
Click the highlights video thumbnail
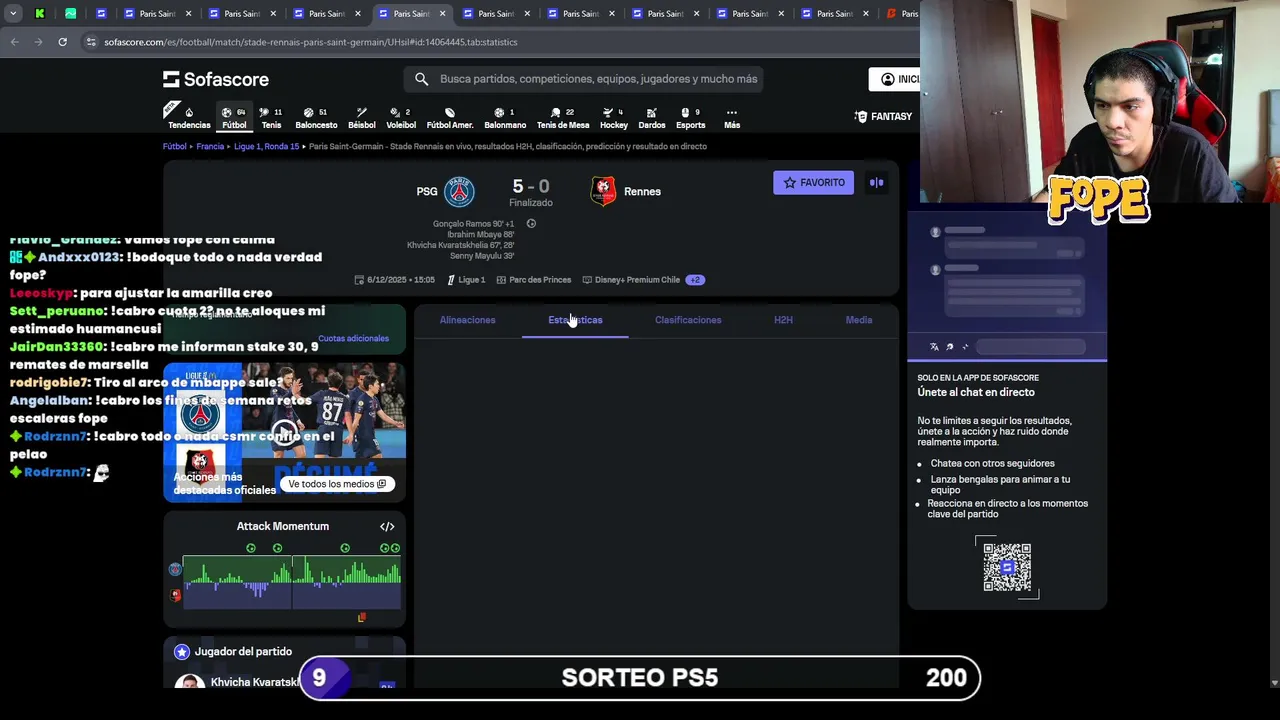pos(284,432)
